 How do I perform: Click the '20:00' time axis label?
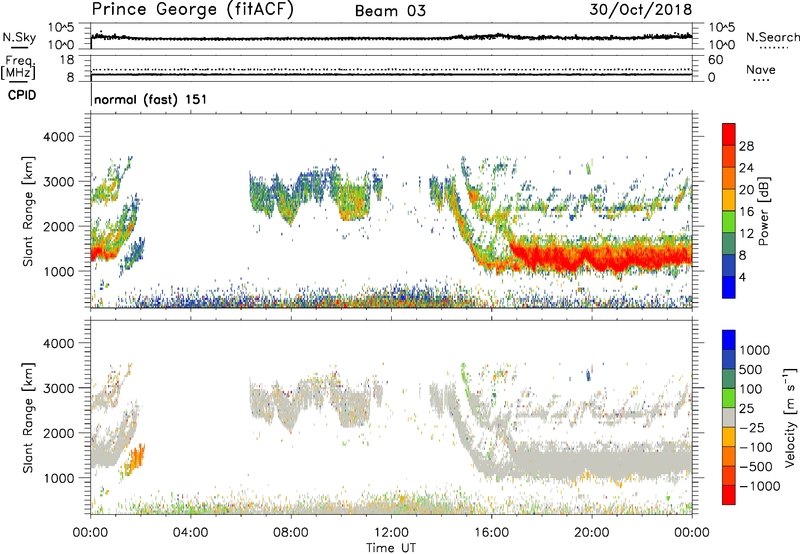592,533
